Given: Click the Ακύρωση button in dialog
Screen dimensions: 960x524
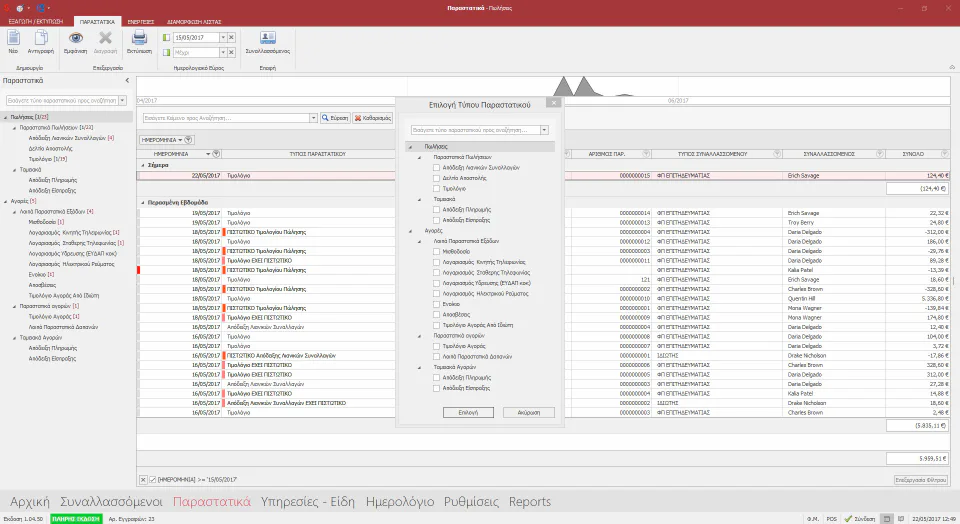Looking at the screenshot, I should pos(529,413).
